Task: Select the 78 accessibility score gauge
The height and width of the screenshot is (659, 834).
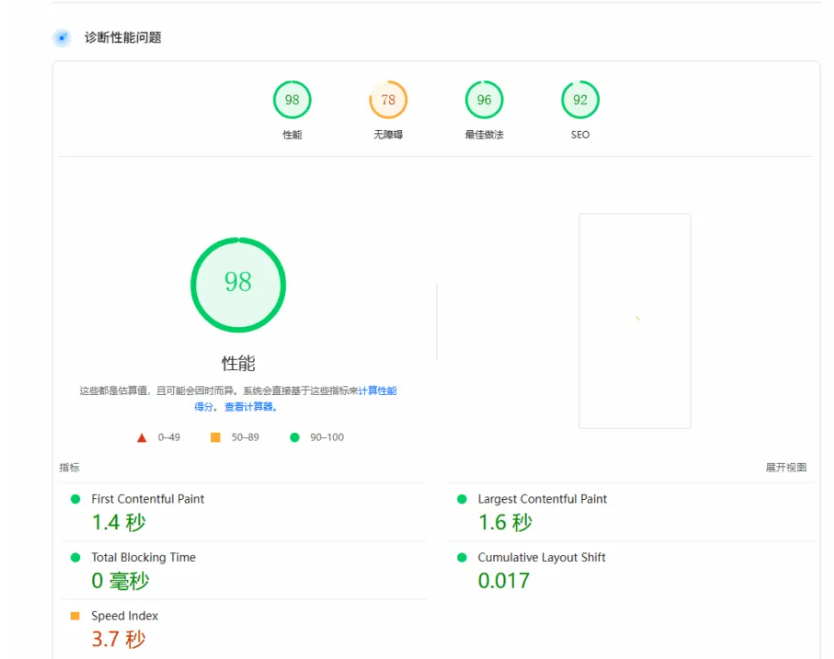Action: point(388,100)
